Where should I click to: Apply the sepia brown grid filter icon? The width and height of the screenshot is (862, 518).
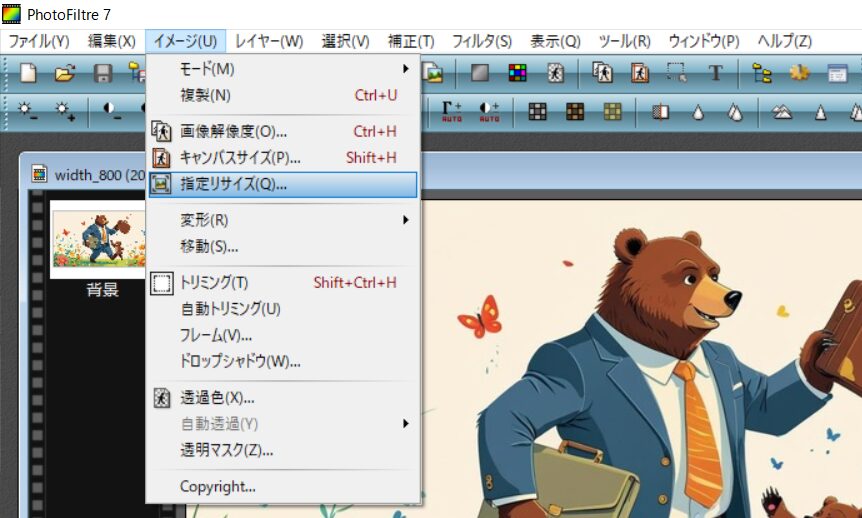(x=574, y=112)
